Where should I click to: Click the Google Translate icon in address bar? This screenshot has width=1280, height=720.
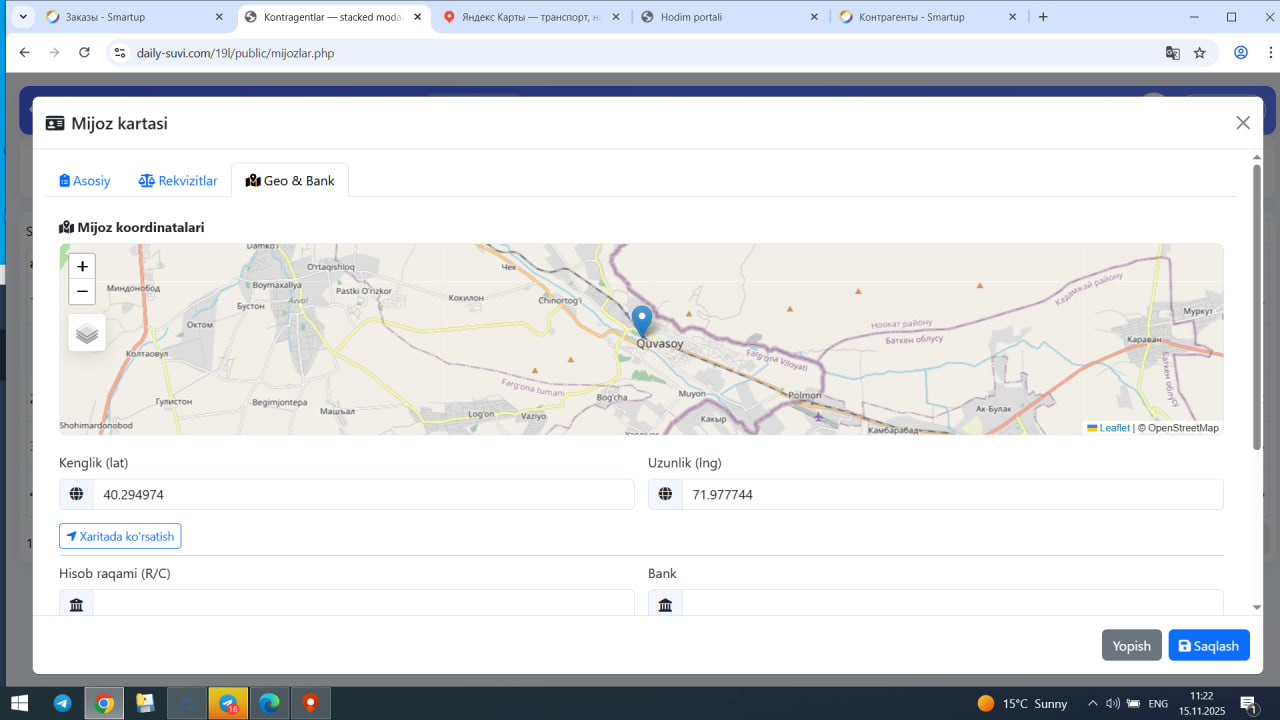[x=1173, y=53]
